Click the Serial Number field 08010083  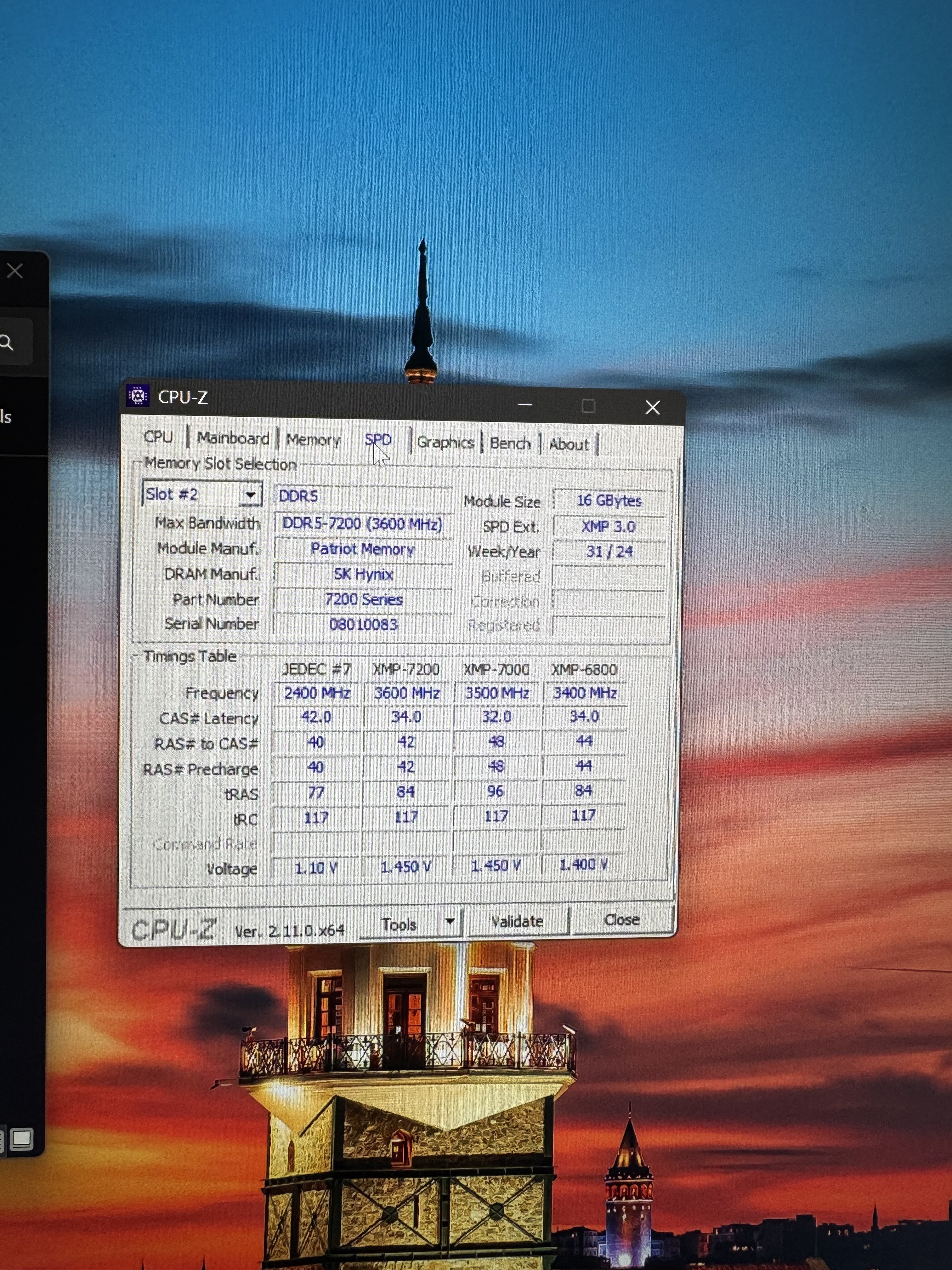point(363,624)
